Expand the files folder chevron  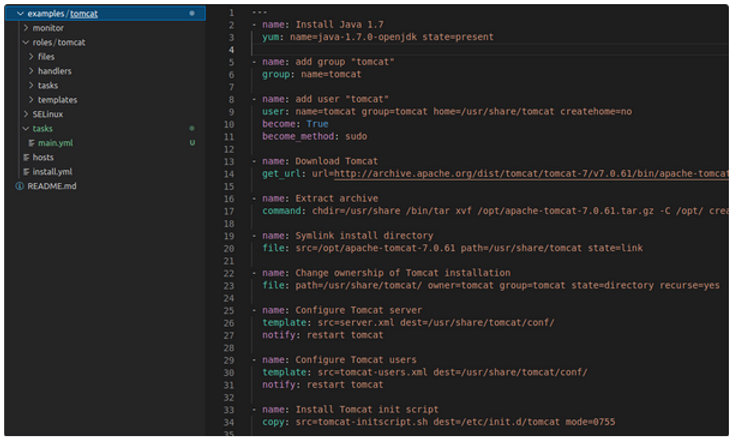click(x=31, y=56)
